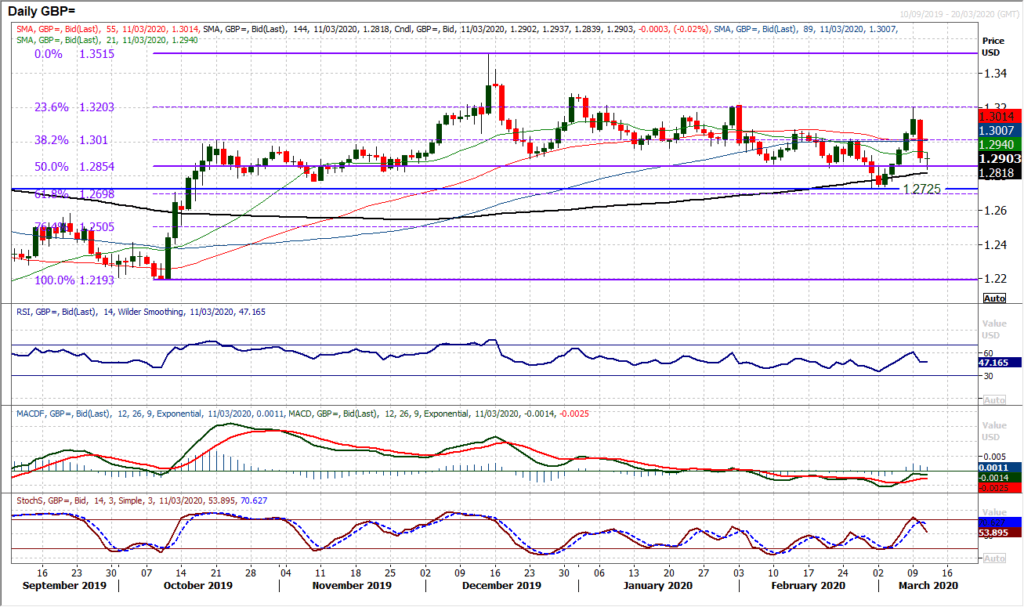Toggle Auto scaling on the MACD panel
Viewport: 1024px width, 607px height.
[x=994, y=493]
